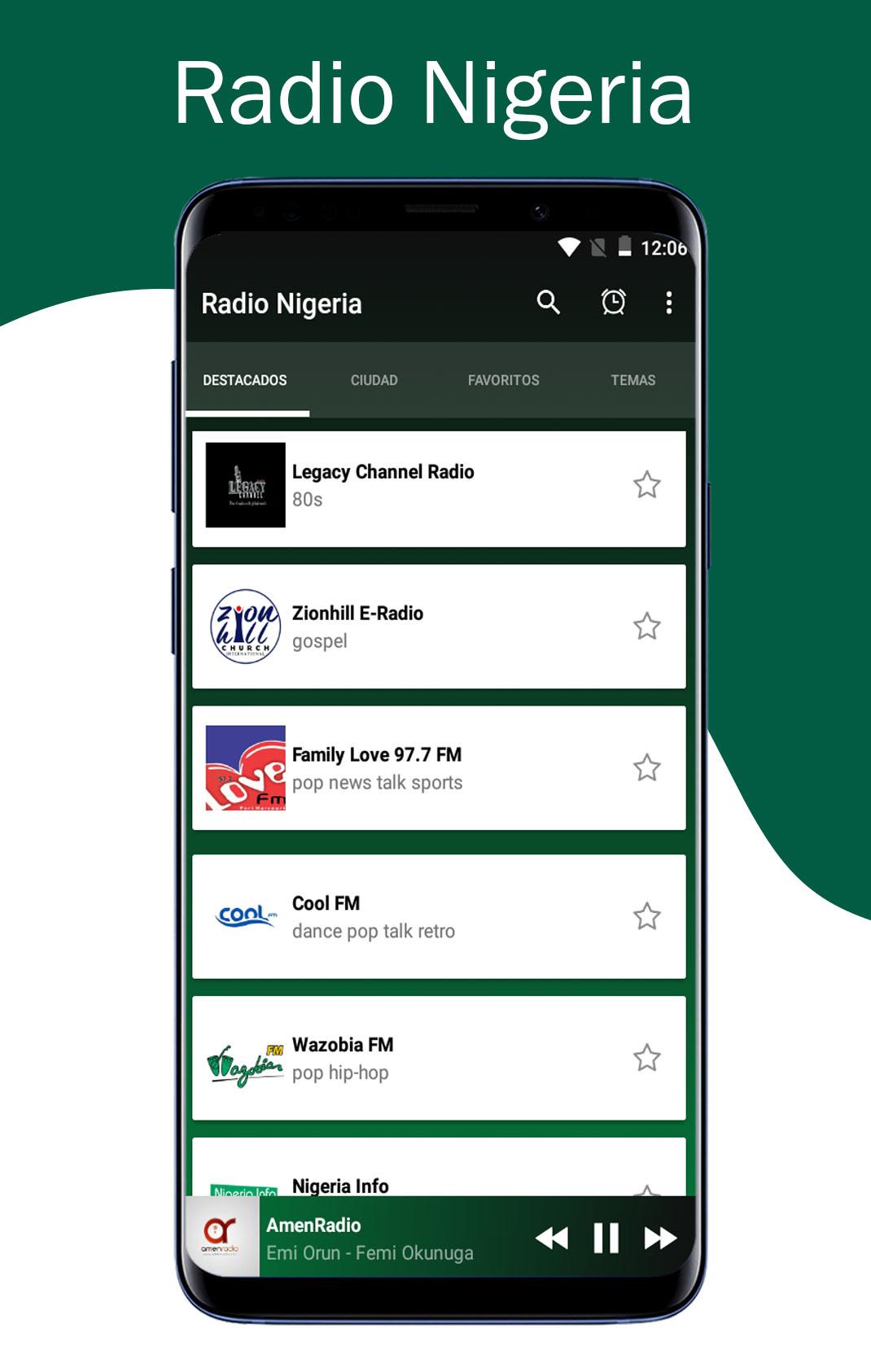871x1372 pixels.
Task: Click the Legacy Channel Radio logo thumbnail
Action: coord(246,485)
